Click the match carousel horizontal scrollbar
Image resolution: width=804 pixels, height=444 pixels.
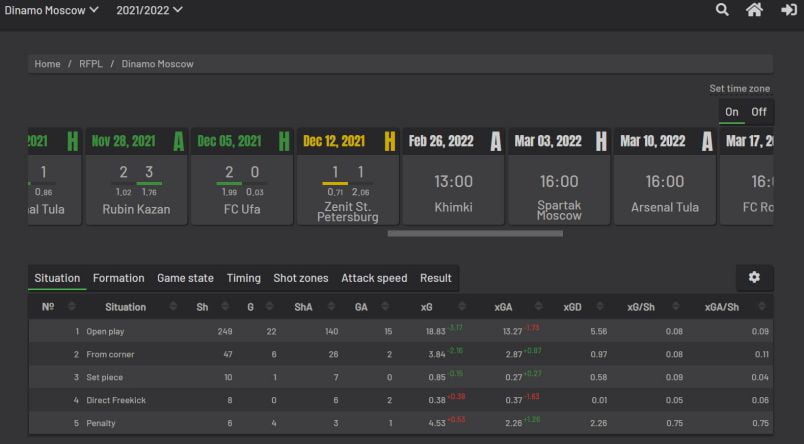pos(475,234)
